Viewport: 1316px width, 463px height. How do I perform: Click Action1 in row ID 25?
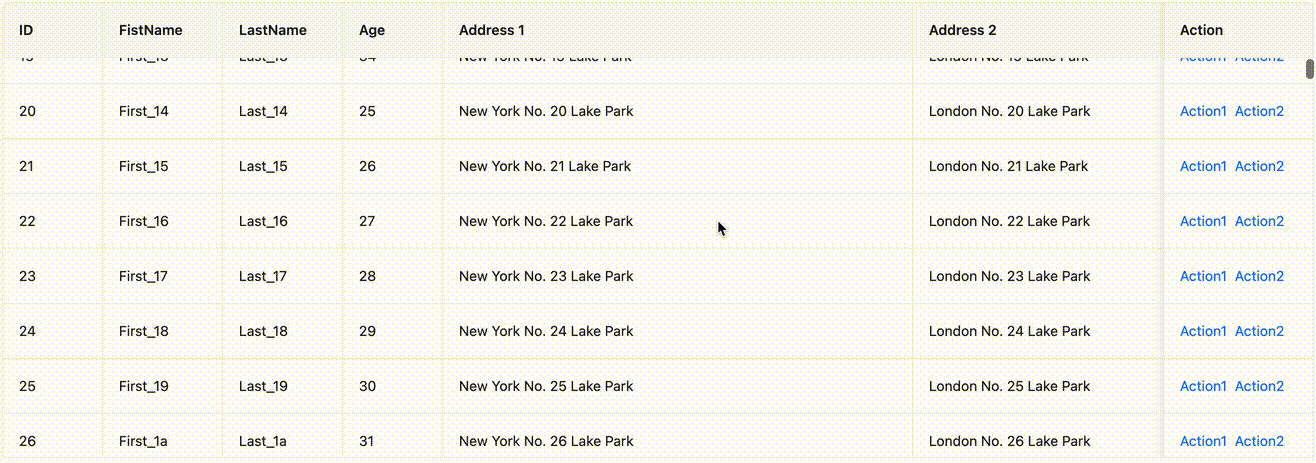(x=1203, y=386)
